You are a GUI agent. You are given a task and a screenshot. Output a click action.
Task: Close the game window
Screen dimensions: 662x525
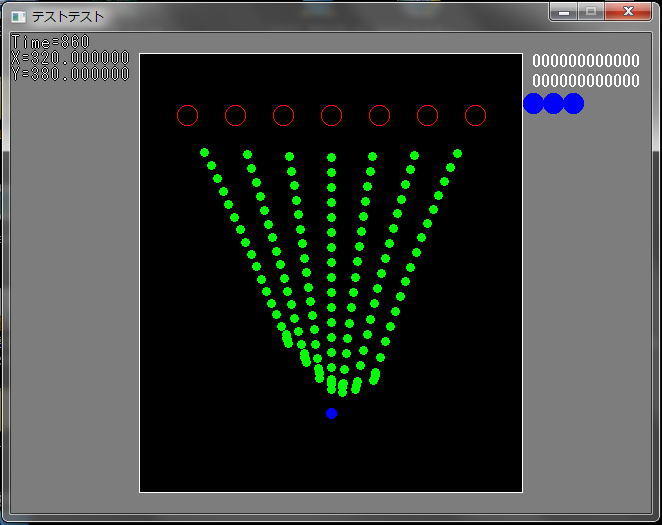point(627,11)
